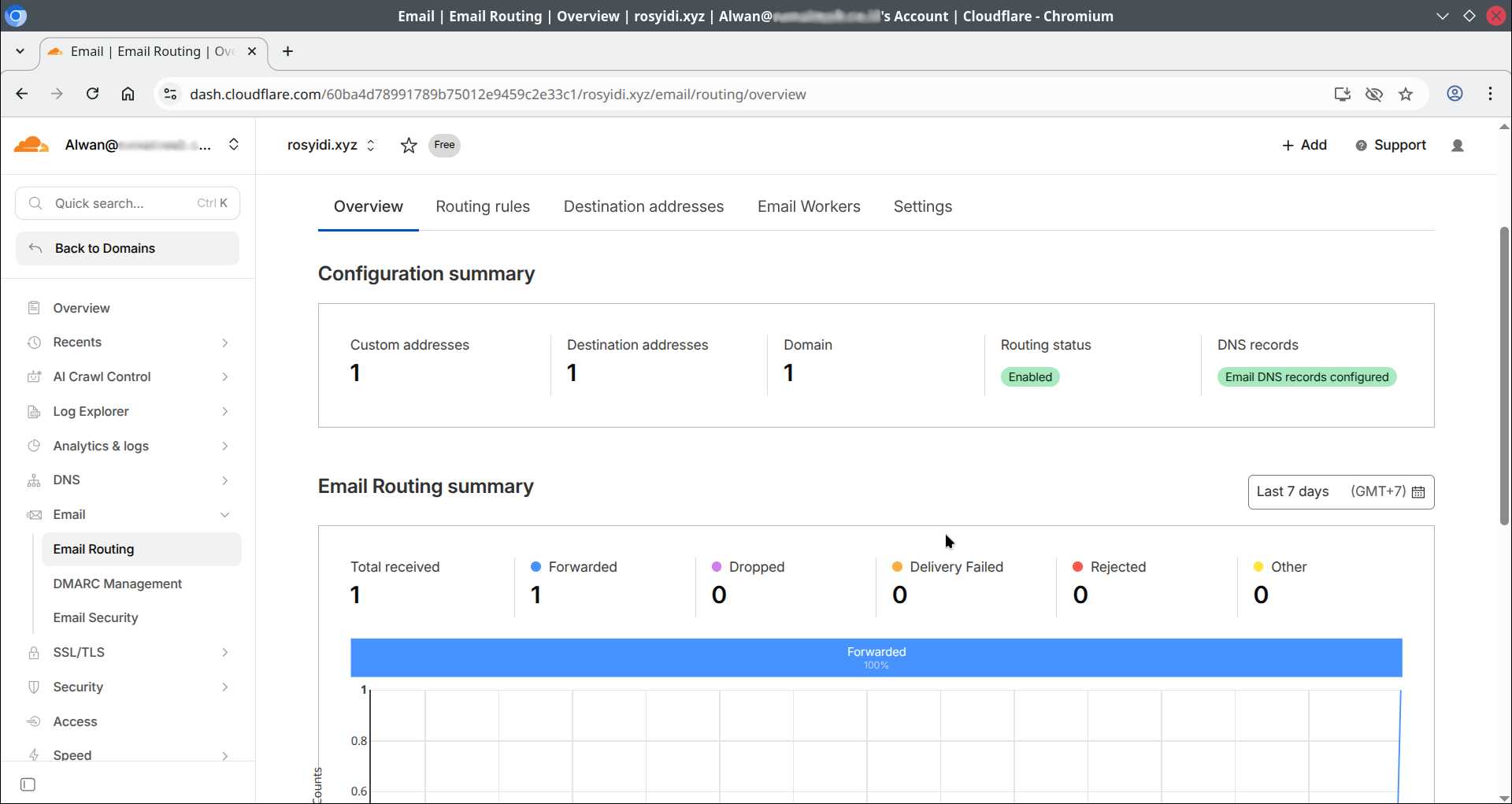Viewport: 1512px width, 804px height.
Task: Click the Cloudflare logo icon
Action: (x=31, y=145)
